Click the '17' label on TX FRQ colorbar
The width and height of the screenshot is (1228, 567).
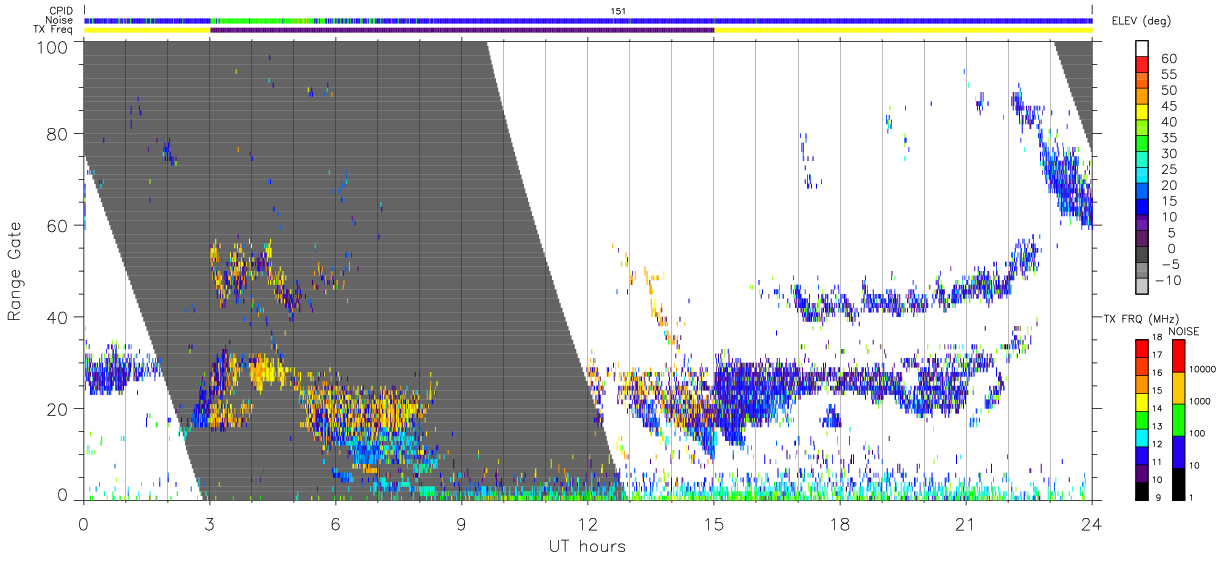click(x=1157, y=355)
